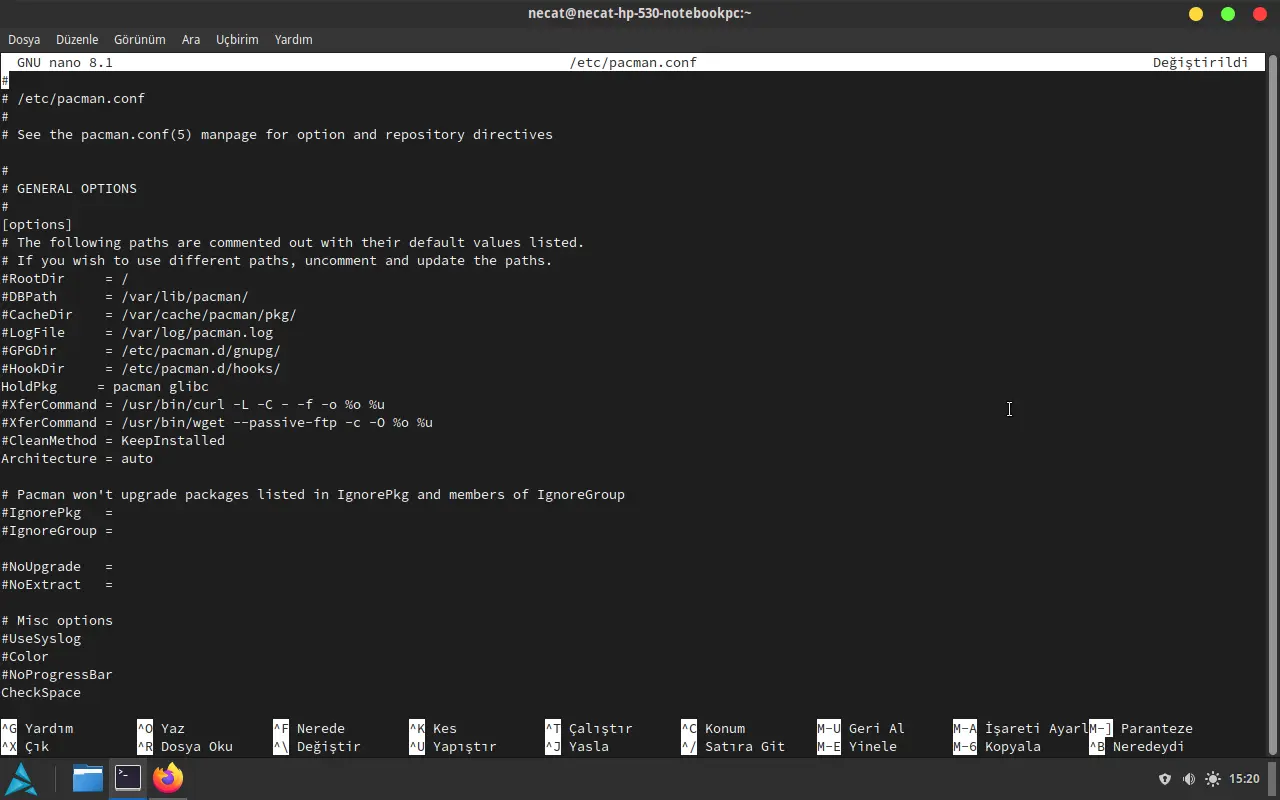Click the # GENERAL OPTIONS comment line
Screen dimensions: 1280x800
pos(69,188)
